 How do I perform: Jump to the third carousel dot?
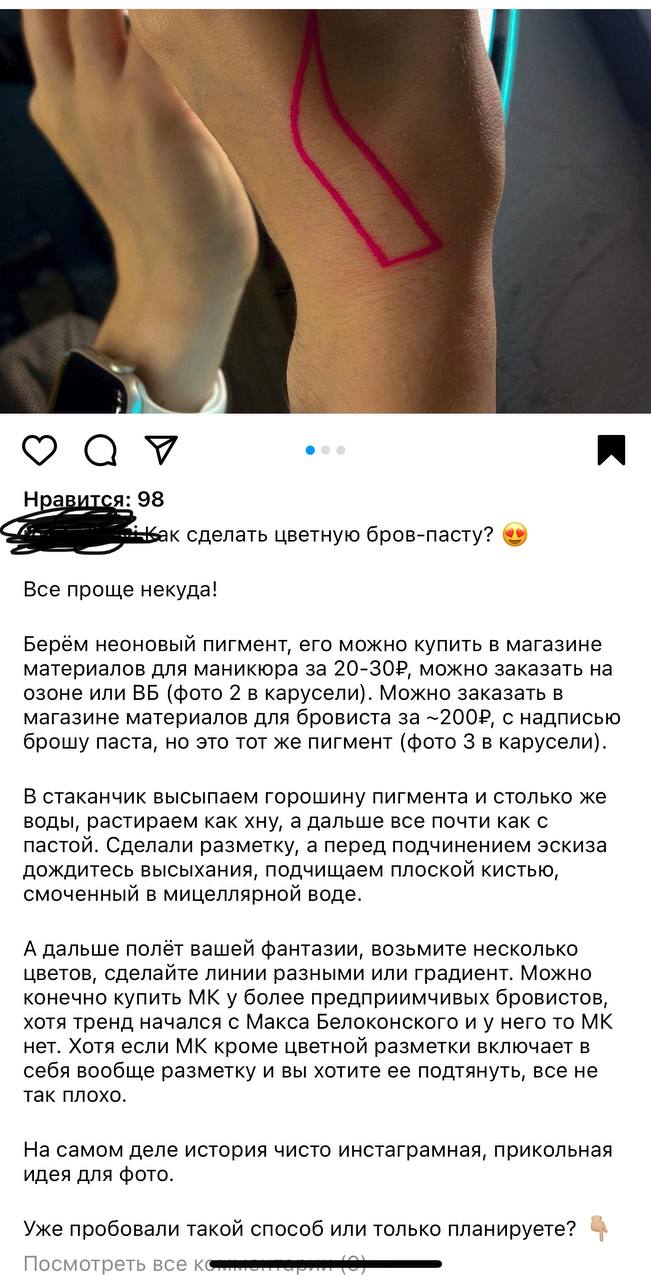pyautogui.click(x=341, y=450)
